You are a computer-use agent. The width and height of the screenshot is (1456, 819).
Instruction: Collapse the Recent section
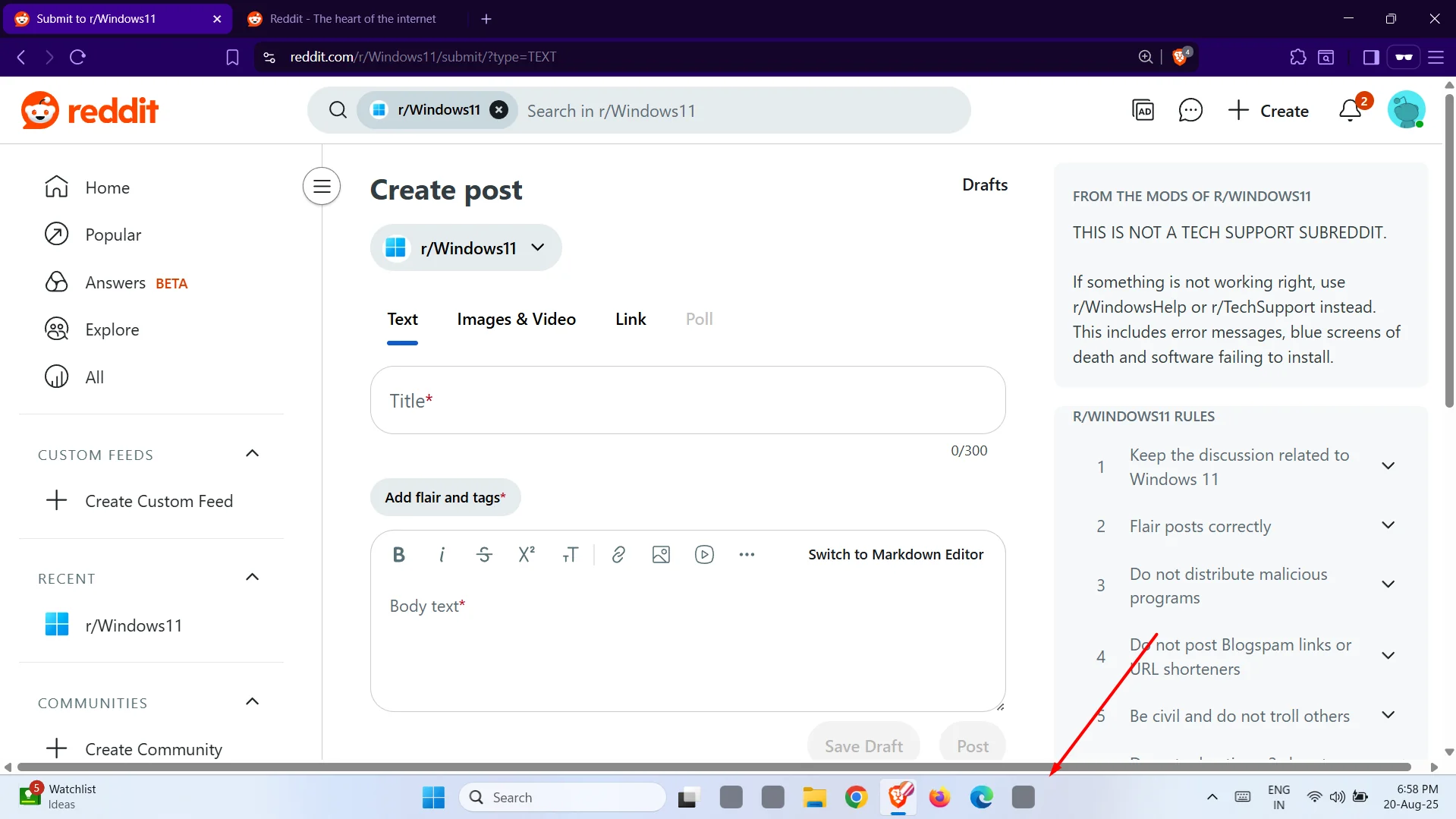253,578
